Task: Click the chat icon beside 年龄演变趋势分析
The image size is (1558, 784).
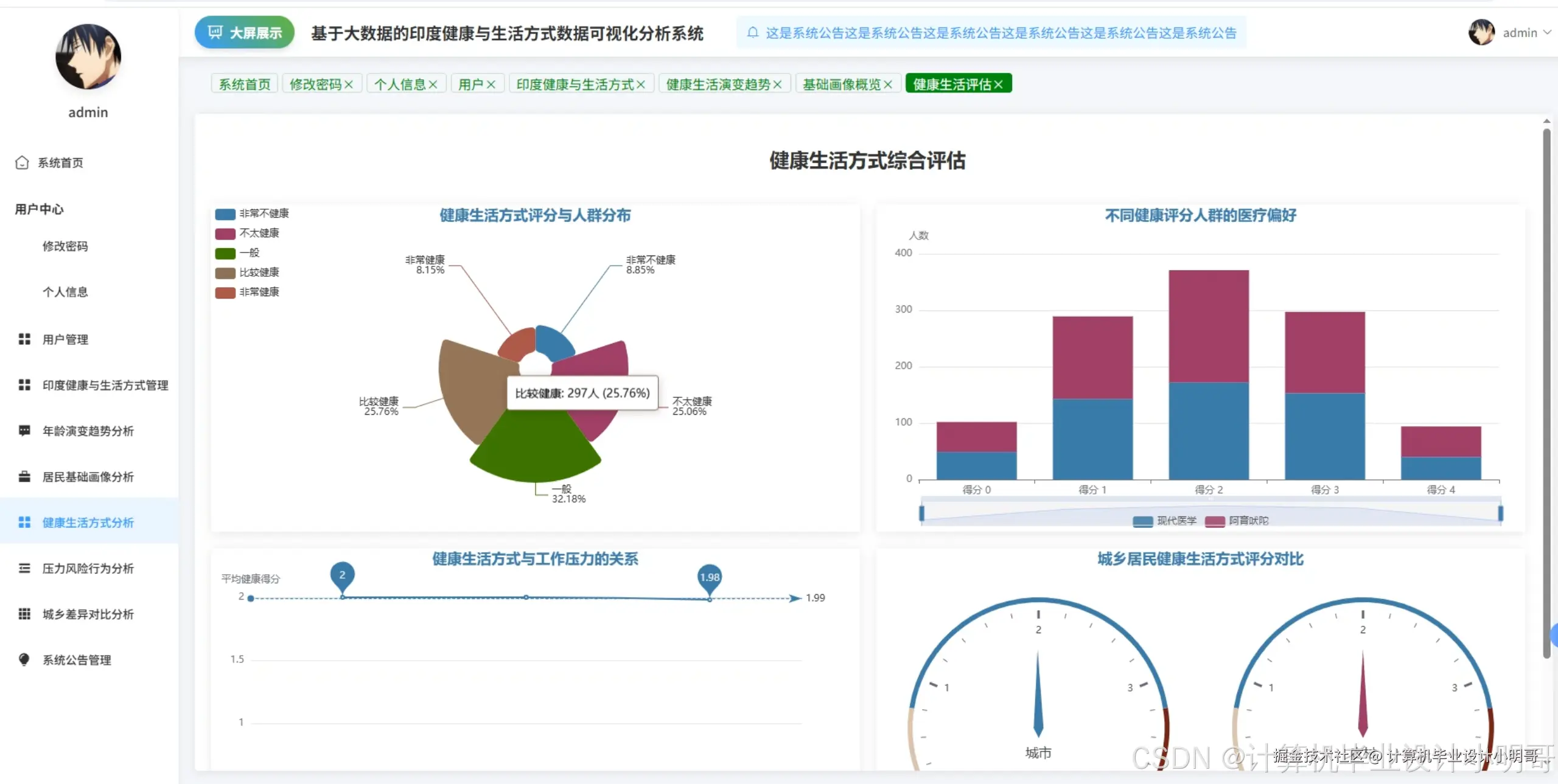Action: coord(24,431)
